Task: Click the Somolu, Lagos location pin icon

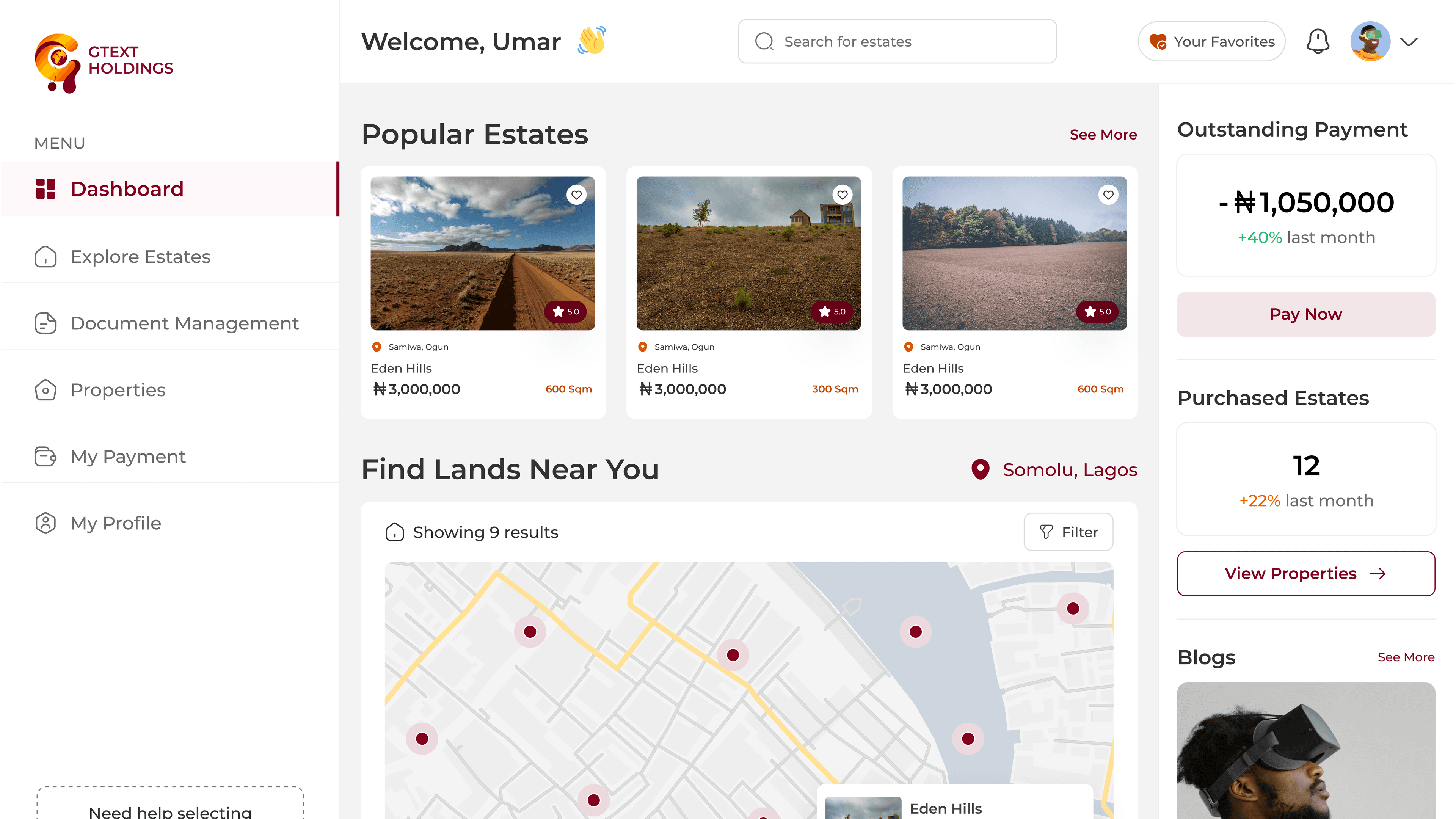Action: pos(980,469)
